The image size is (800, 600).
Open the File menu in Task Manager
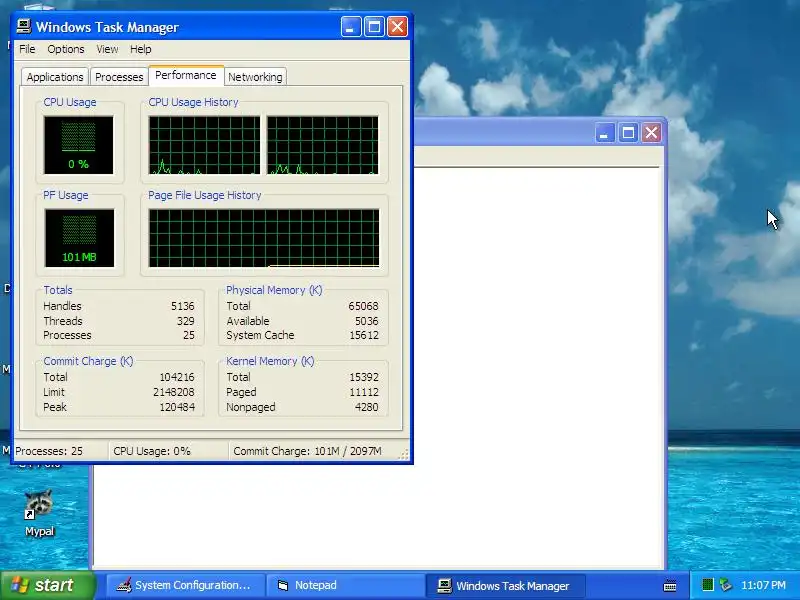click(27, 49)
